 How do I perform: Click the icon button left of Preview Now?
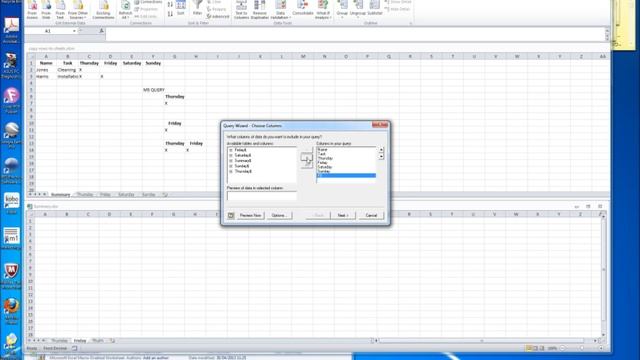231,215
